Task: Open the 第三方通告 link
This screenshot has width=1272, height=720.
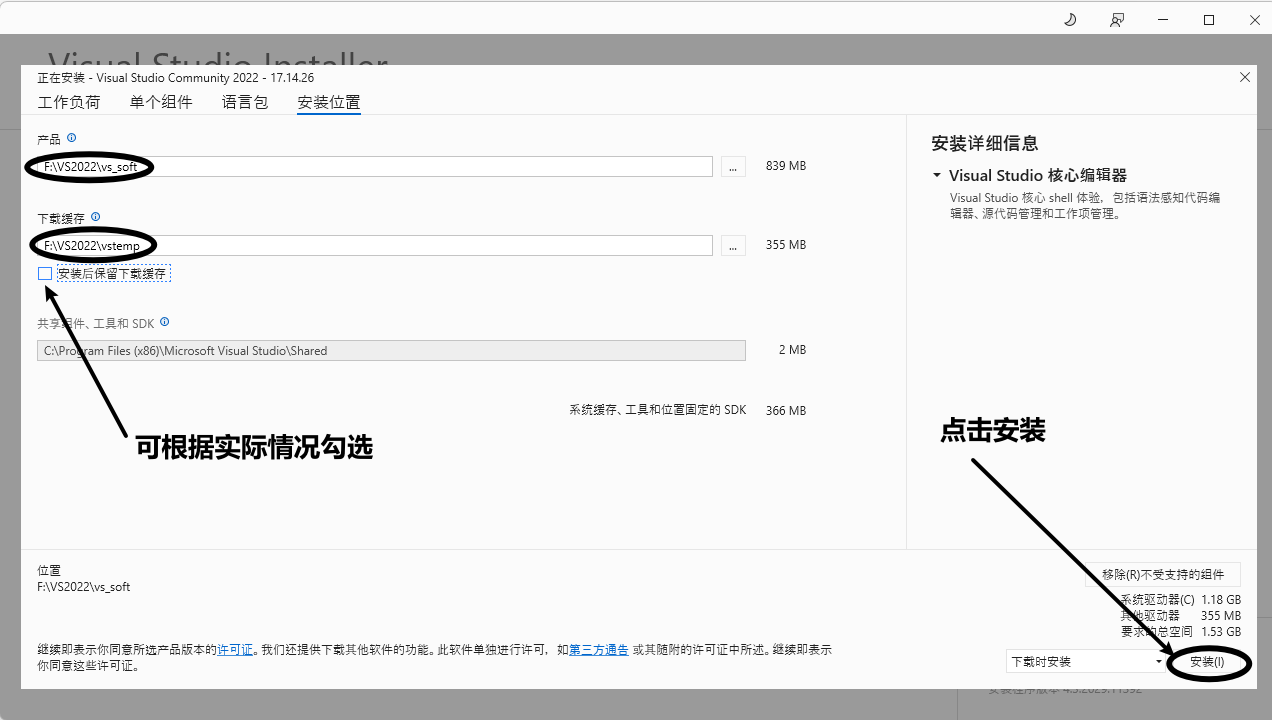Action: point(599,650)
